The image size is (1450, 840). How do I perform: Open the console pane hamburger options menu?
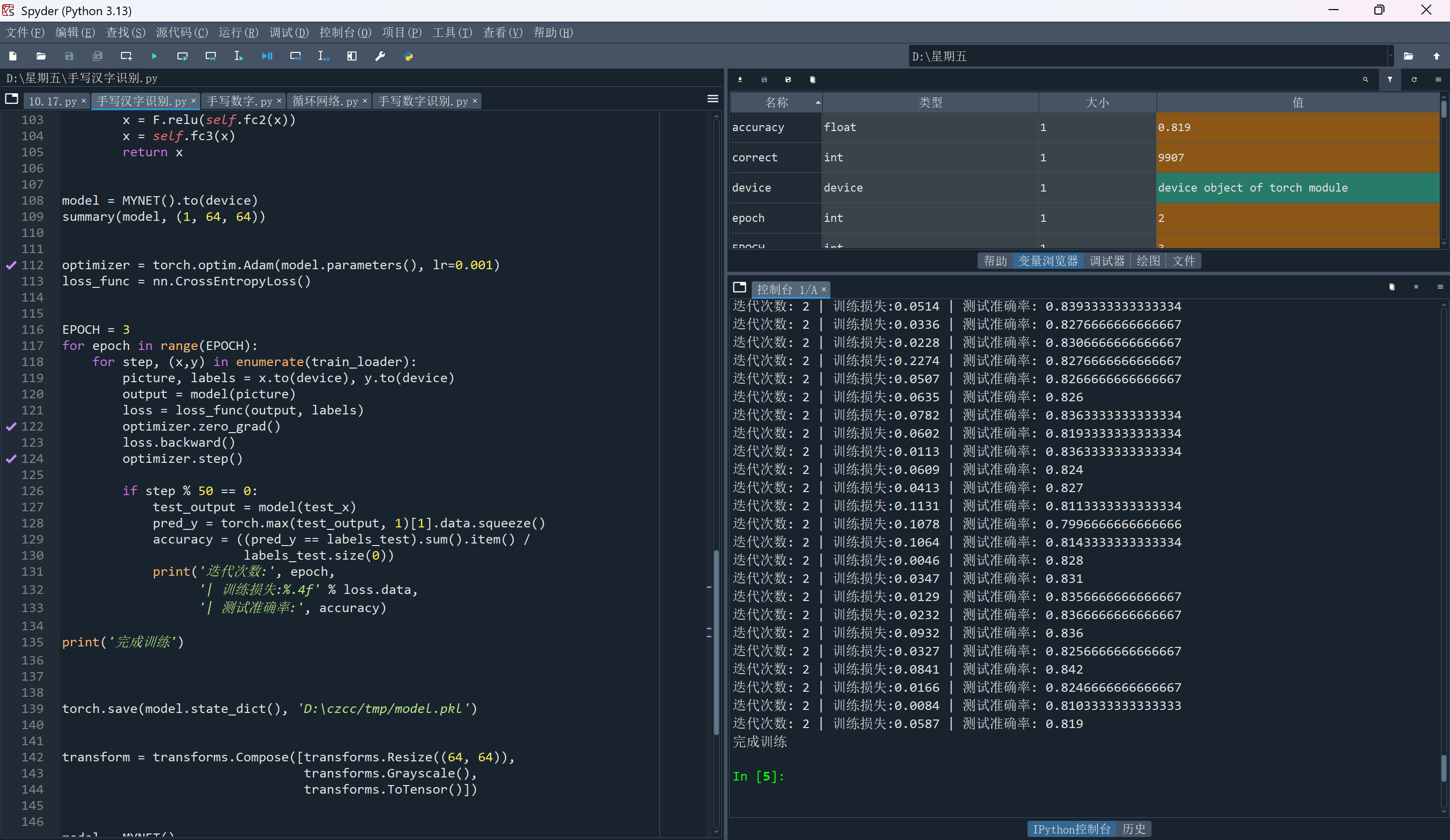coord(1439,287)
